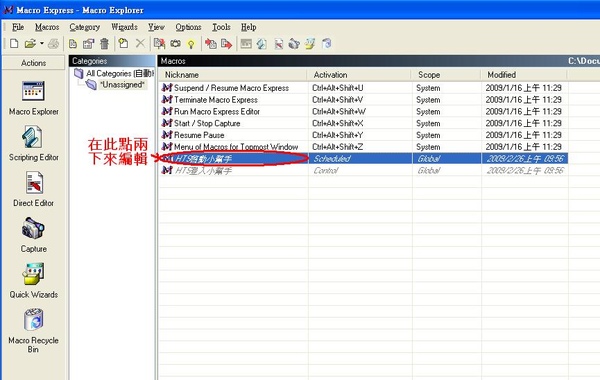
Task: Click the Print toolbar icon
Action: pos(54,44)
